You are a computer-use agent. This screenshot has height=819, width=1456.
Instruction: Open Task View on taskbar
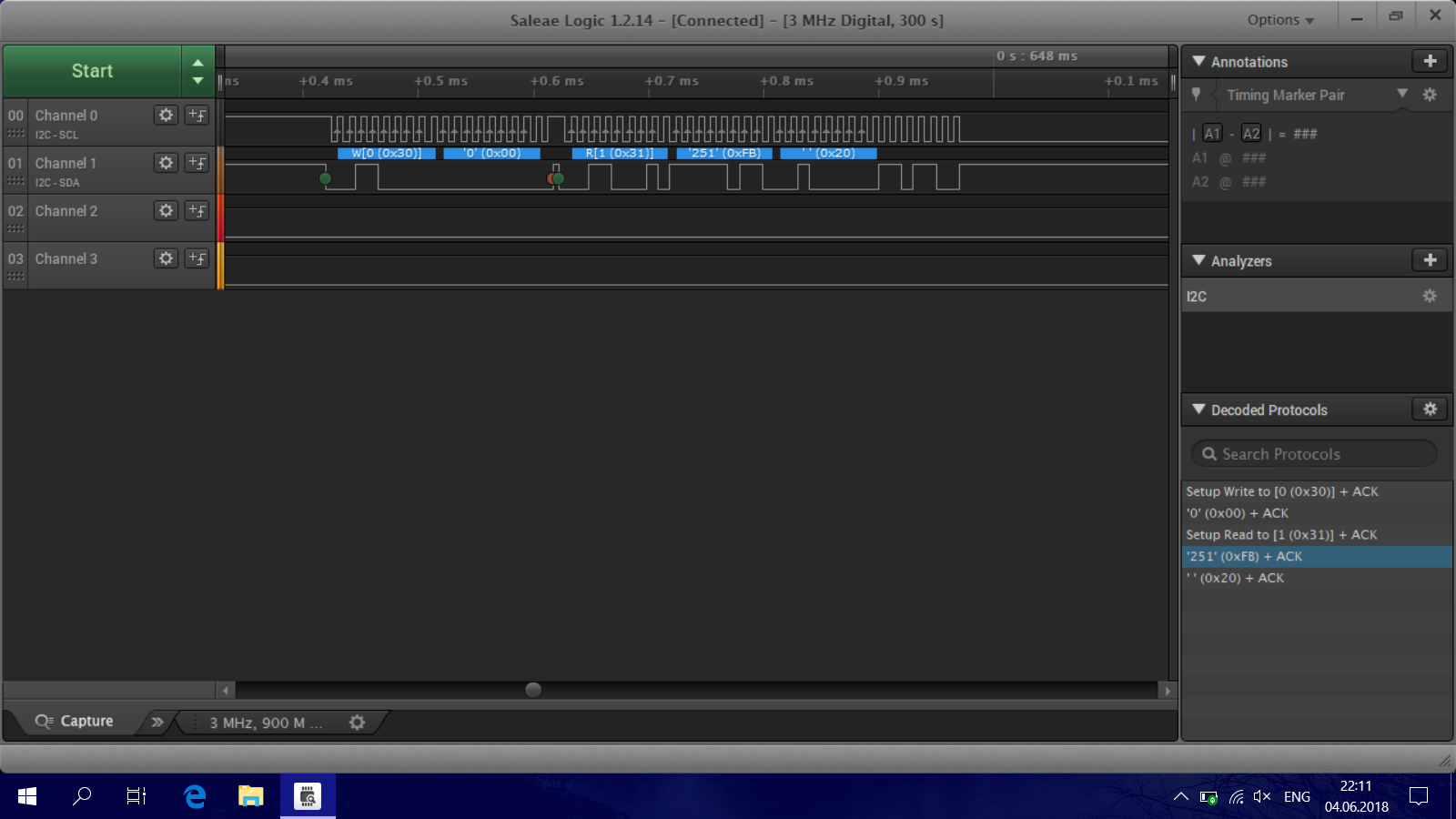coord(136,796)
